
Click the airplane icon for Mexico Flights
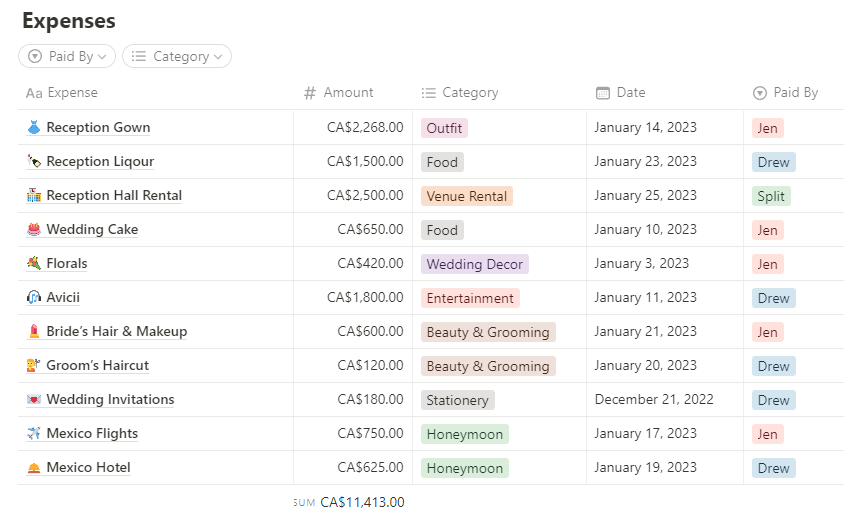tap(34, 434)
